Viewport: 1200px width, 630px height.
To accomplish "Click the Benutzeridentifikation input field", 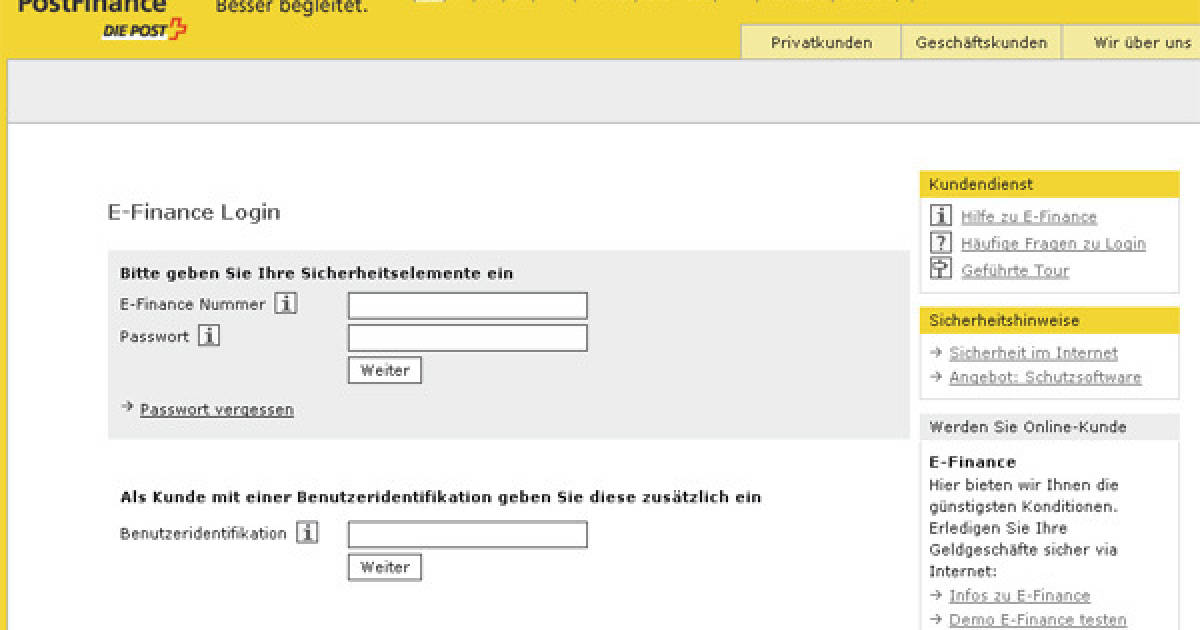I will [466, 533].
